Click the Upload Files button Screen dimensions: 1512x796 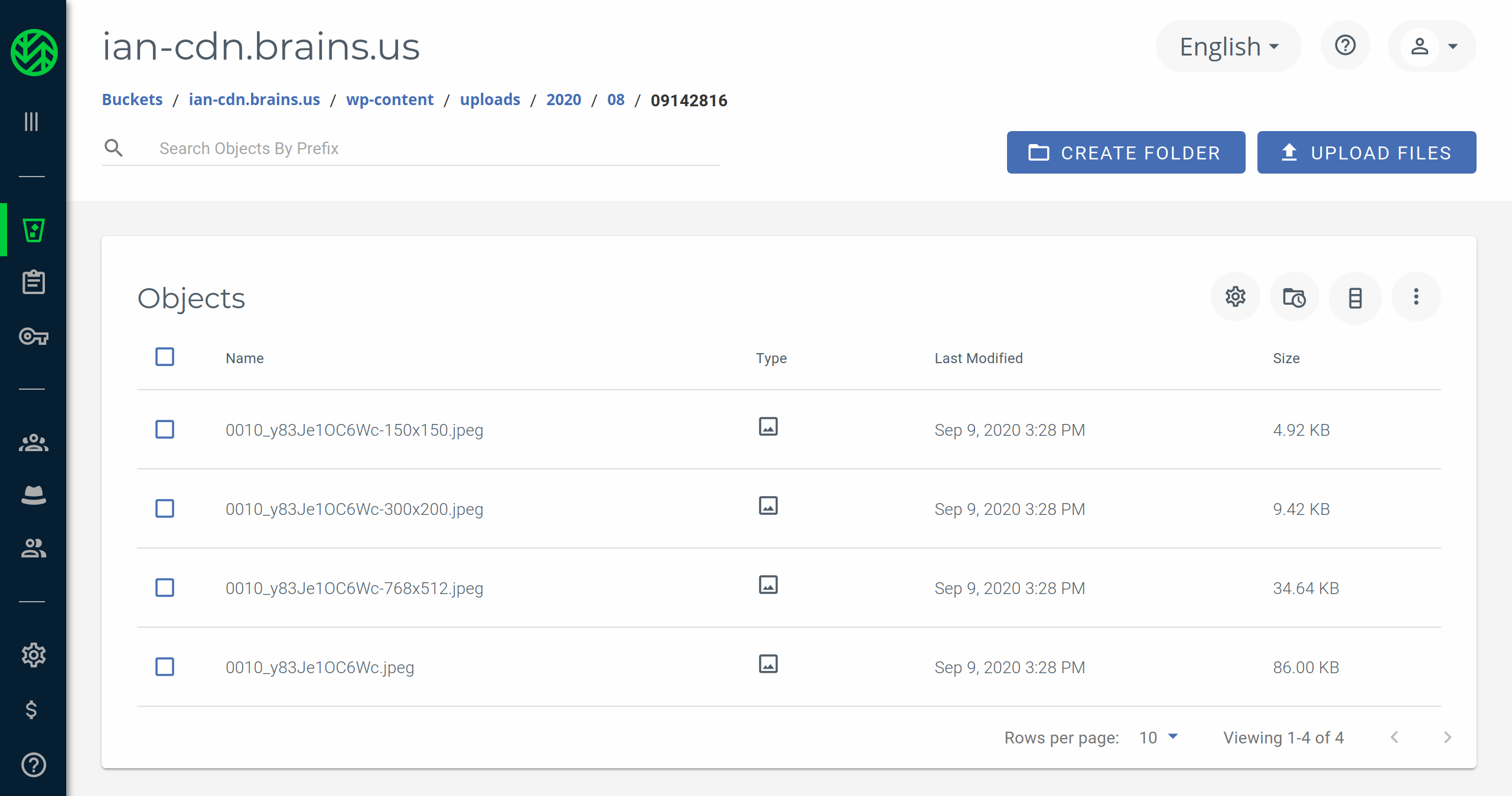click(x=1366, y=152)
